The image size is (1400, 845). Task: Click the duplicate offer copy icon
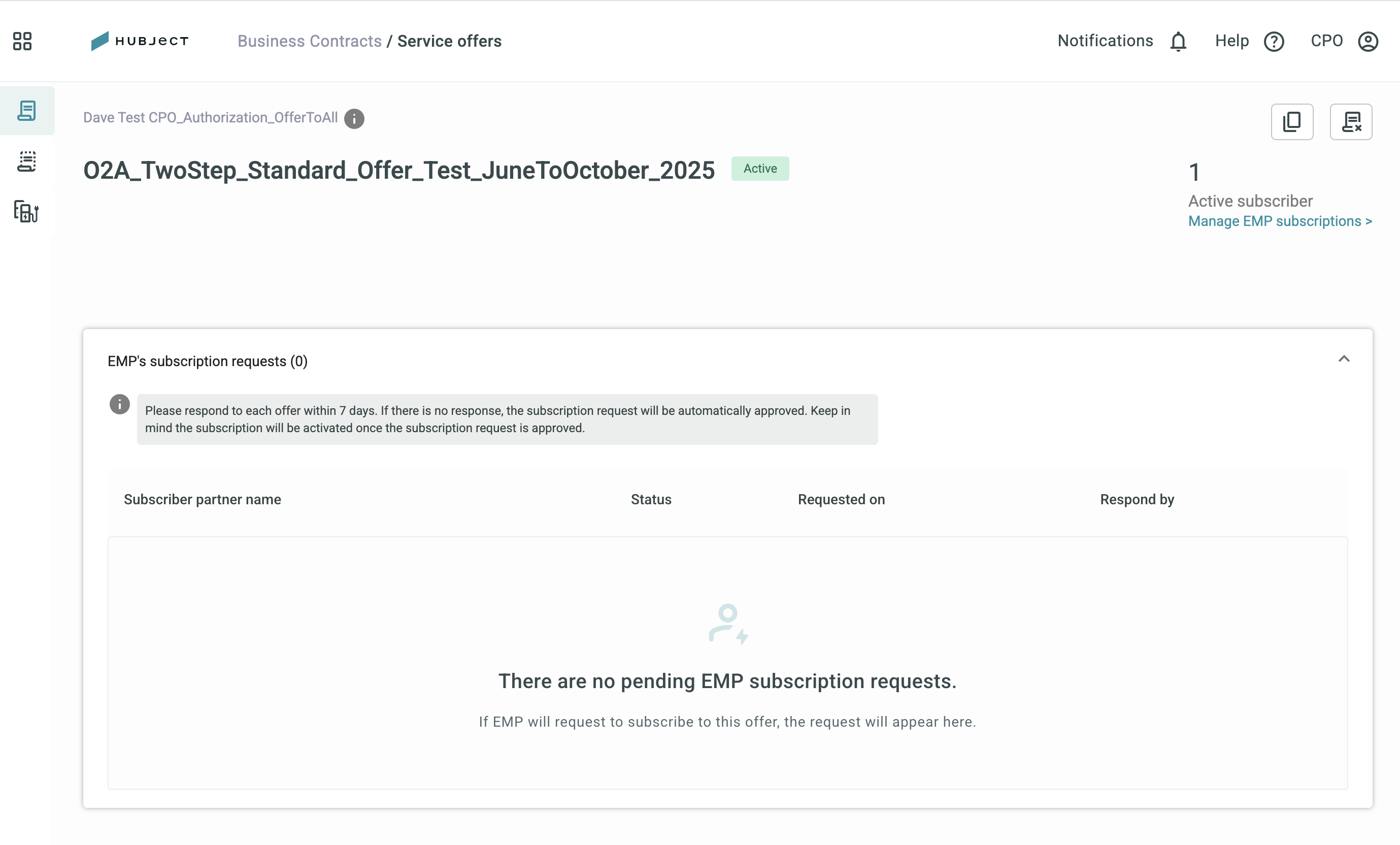coord(1292,121)
